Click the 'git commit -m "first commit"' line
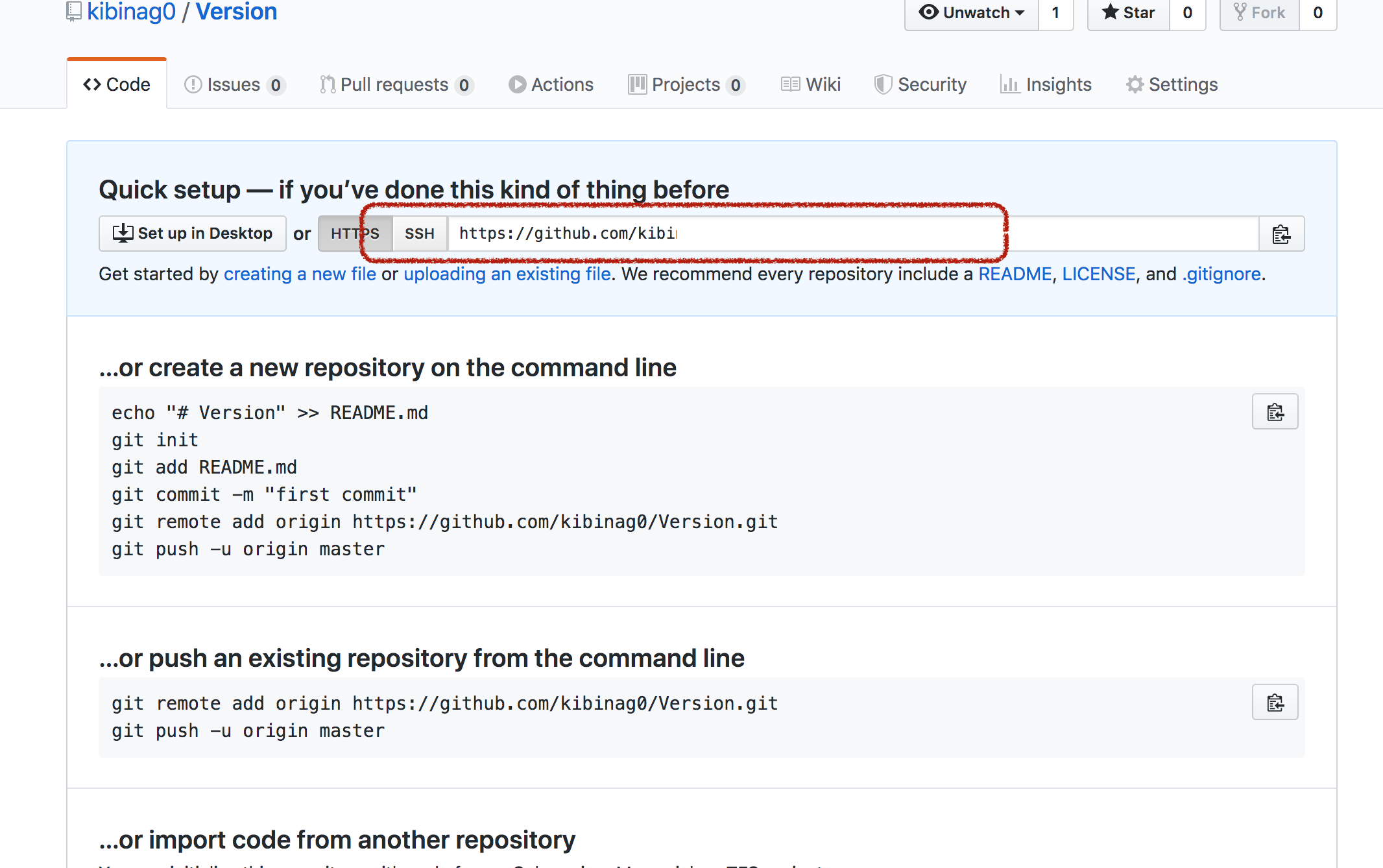The image size is (1383, 868). coord(264,494)
